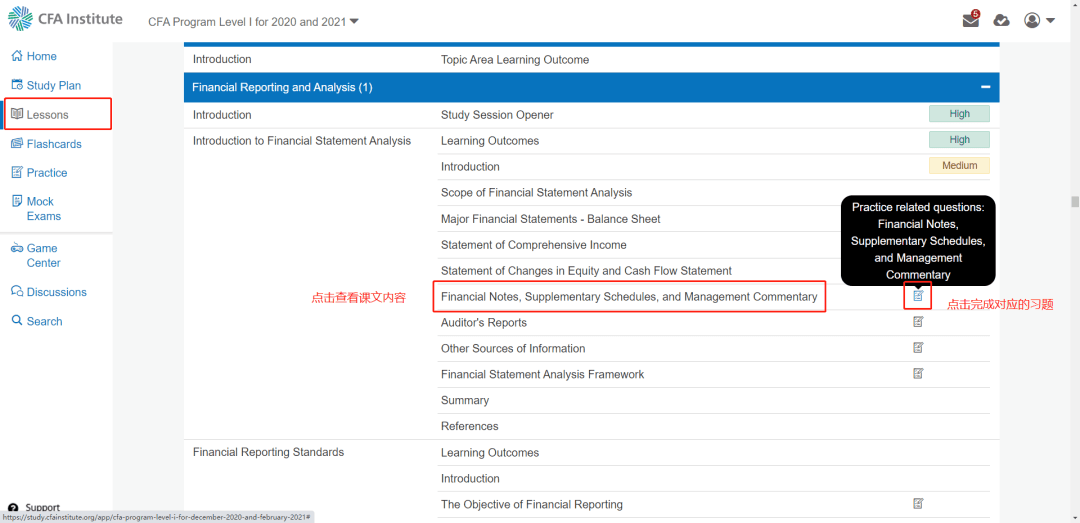Open Financial Notes, Supplementary Schedules lesson
Viewport: 1080px width, 523px height.
pos(629,297)
